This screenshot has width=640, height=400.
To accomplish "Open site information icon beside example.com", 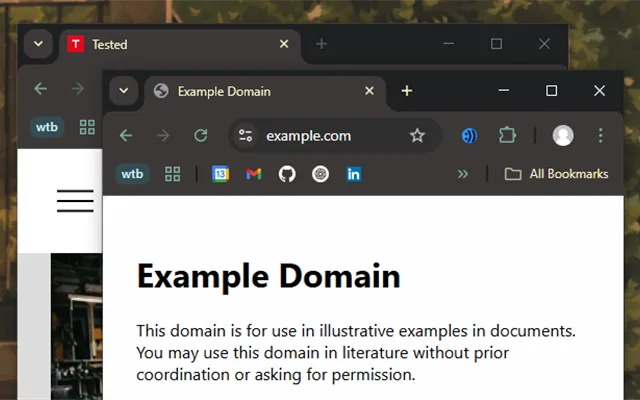I will (x=245, y=136).
